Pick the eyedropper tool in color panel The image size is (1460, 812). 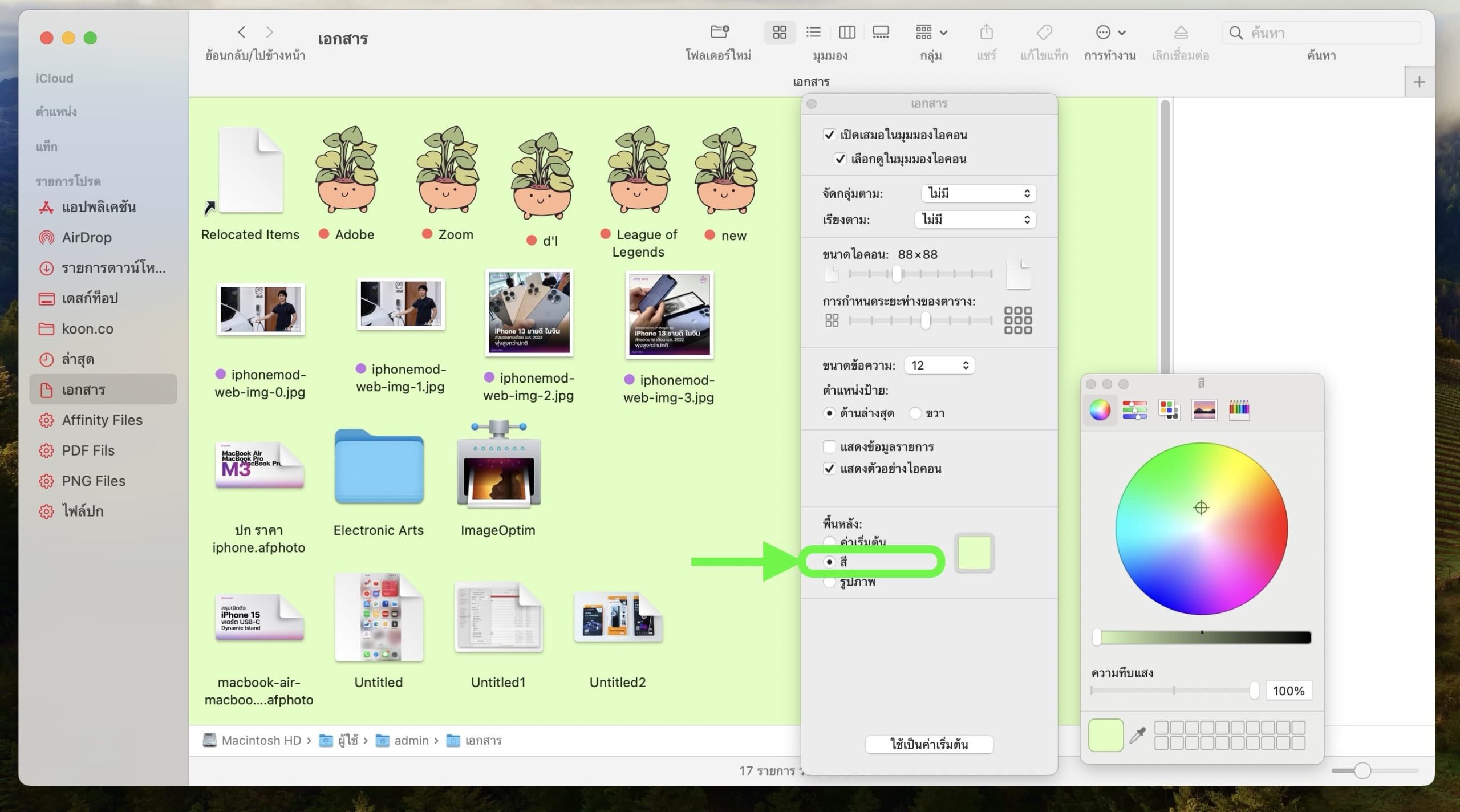[x=1137, y=735]
